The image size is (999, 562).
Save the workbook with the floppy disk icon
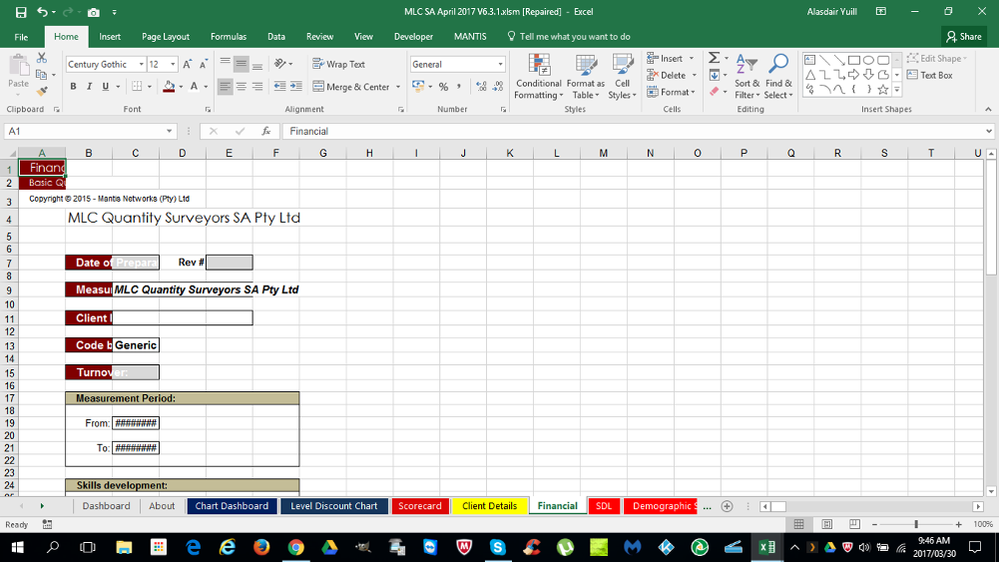tap(20, 12)
